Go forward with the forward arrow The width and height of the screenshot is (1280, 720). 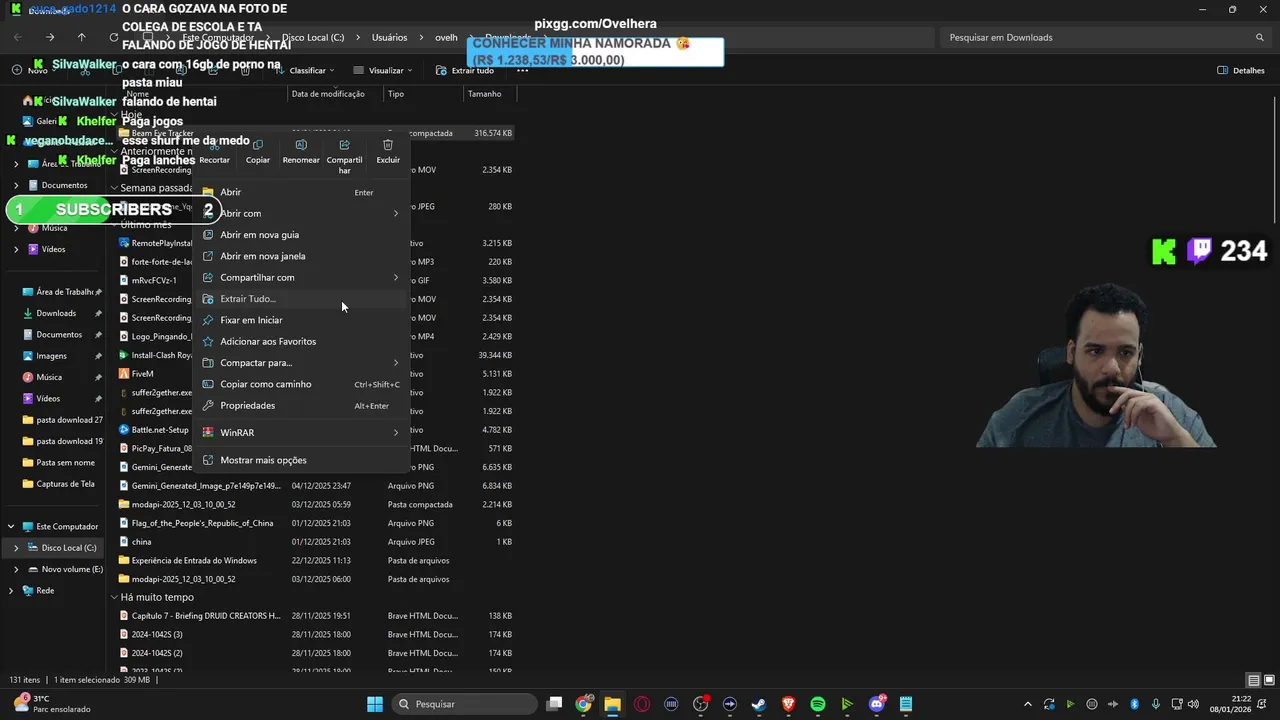pos(50,37)
